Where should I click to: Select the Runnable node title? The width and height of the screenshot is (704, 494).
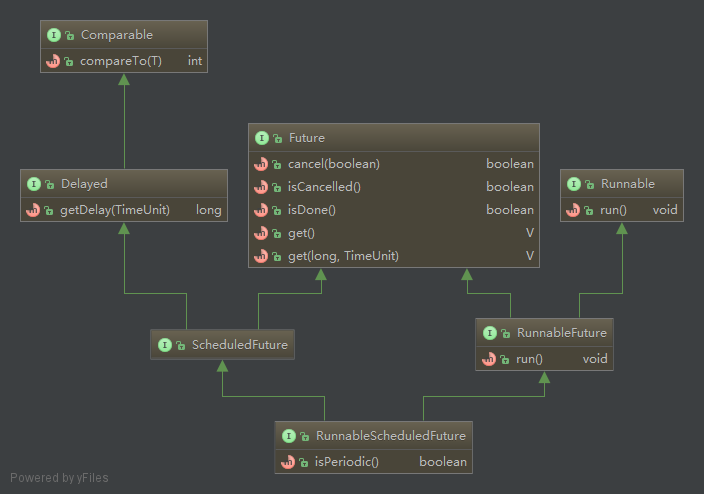628,184
